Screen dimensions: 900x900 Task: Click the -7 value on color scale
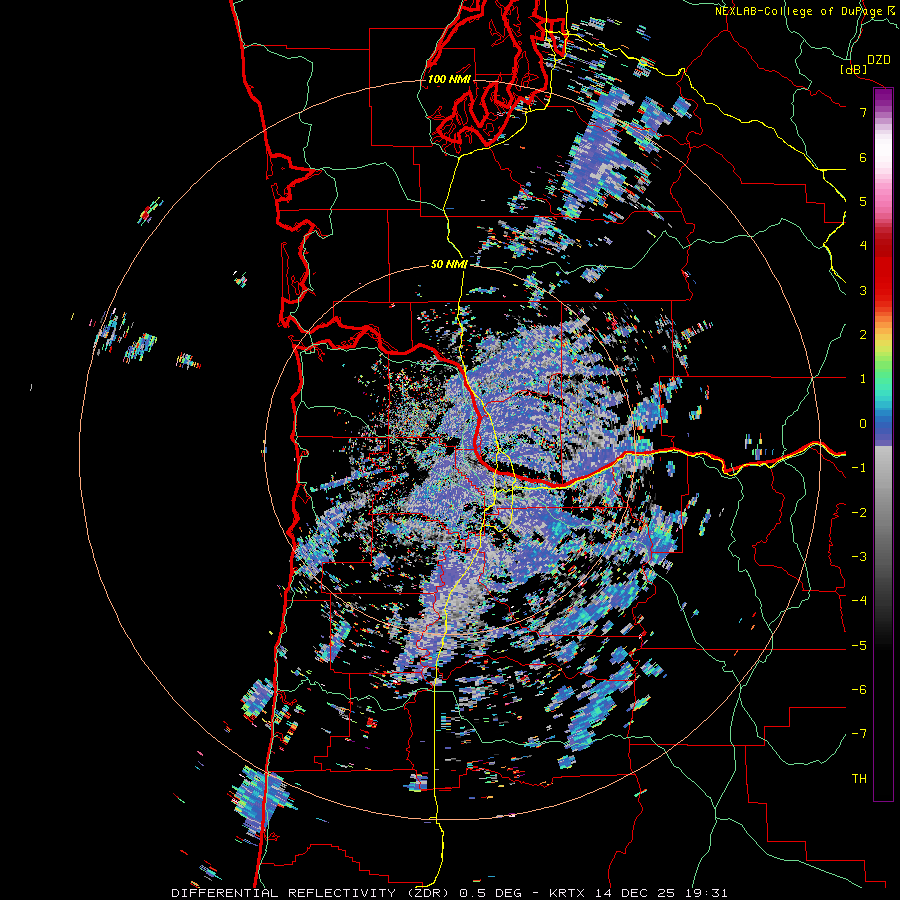[x=859, y=734]
